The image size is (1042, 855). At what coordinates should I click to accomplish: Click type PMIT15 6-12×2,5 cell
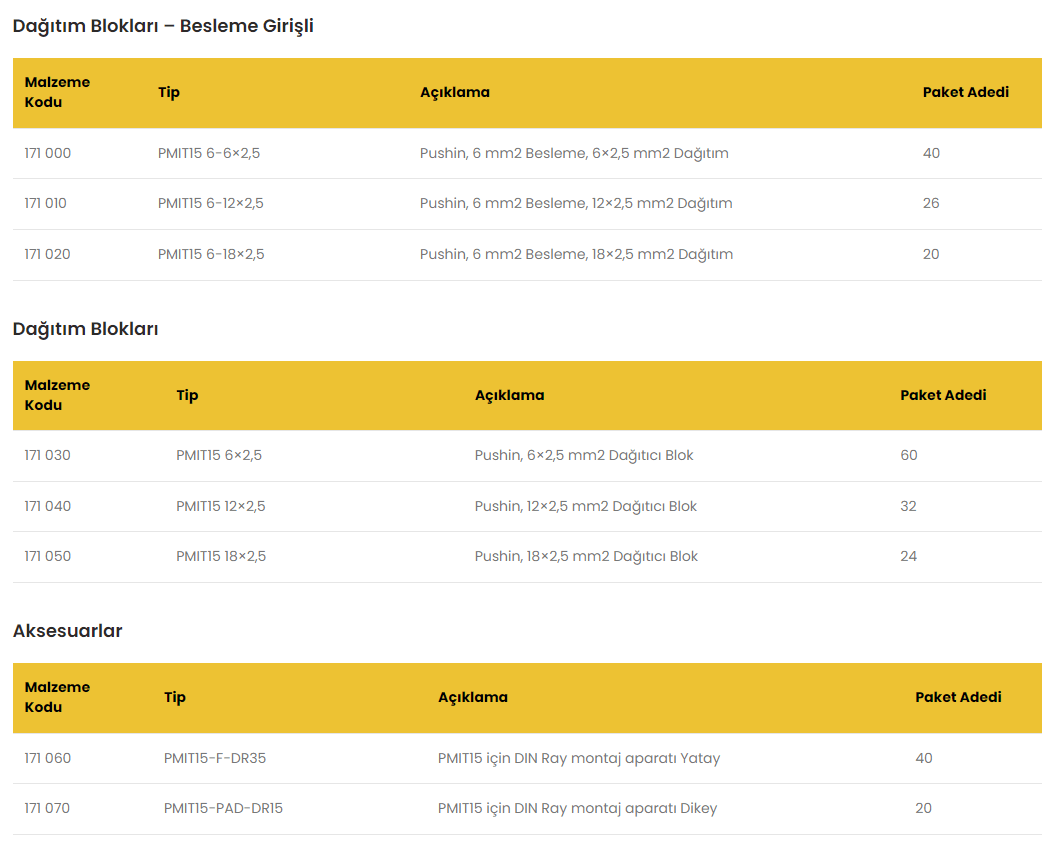point(211,203)
